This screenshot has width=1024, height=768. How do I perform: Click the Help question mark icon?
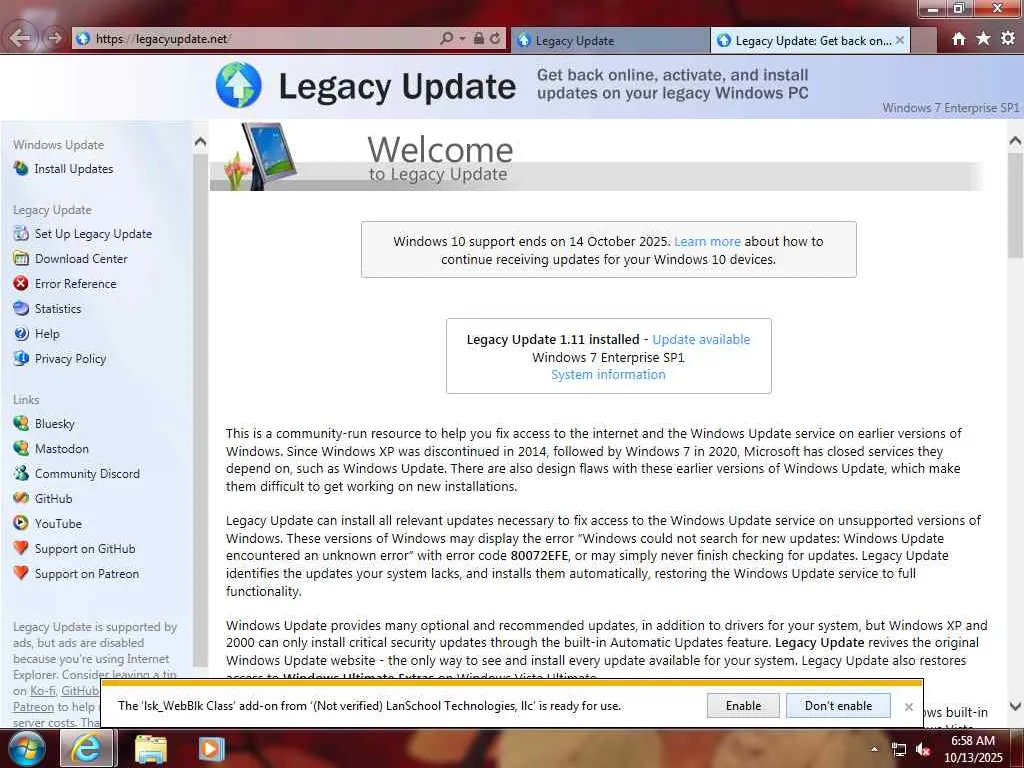(21, 334)
